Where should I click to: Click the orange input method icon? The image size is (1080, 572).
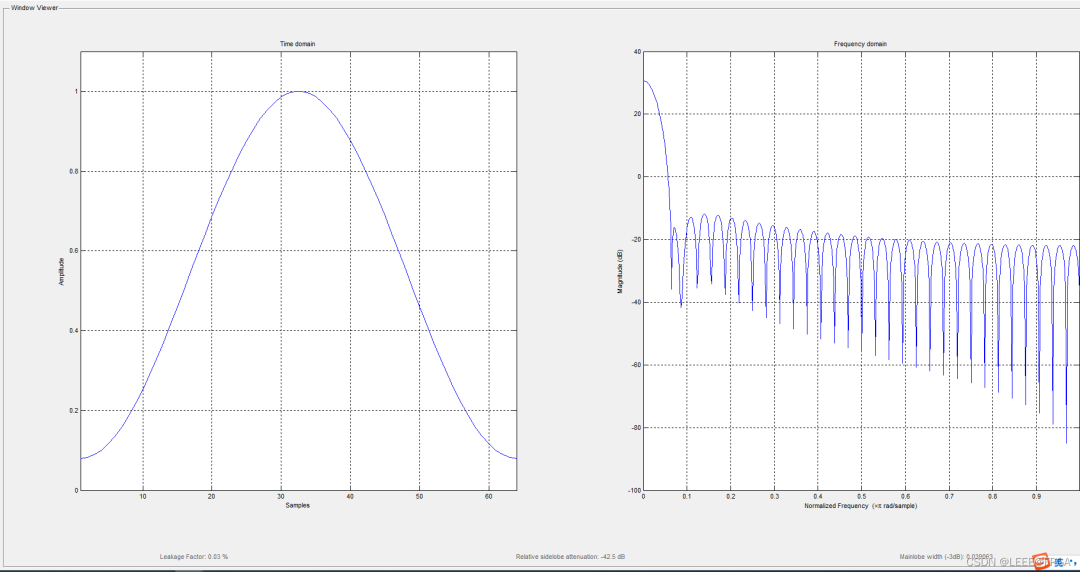point(1040,560)
